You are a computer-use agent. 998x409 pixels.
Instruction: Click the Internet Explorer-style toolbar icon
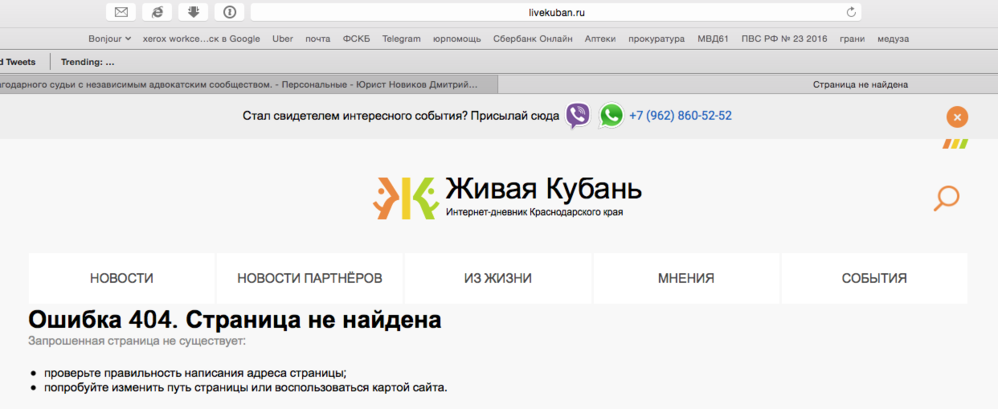[x=157, y=12]
